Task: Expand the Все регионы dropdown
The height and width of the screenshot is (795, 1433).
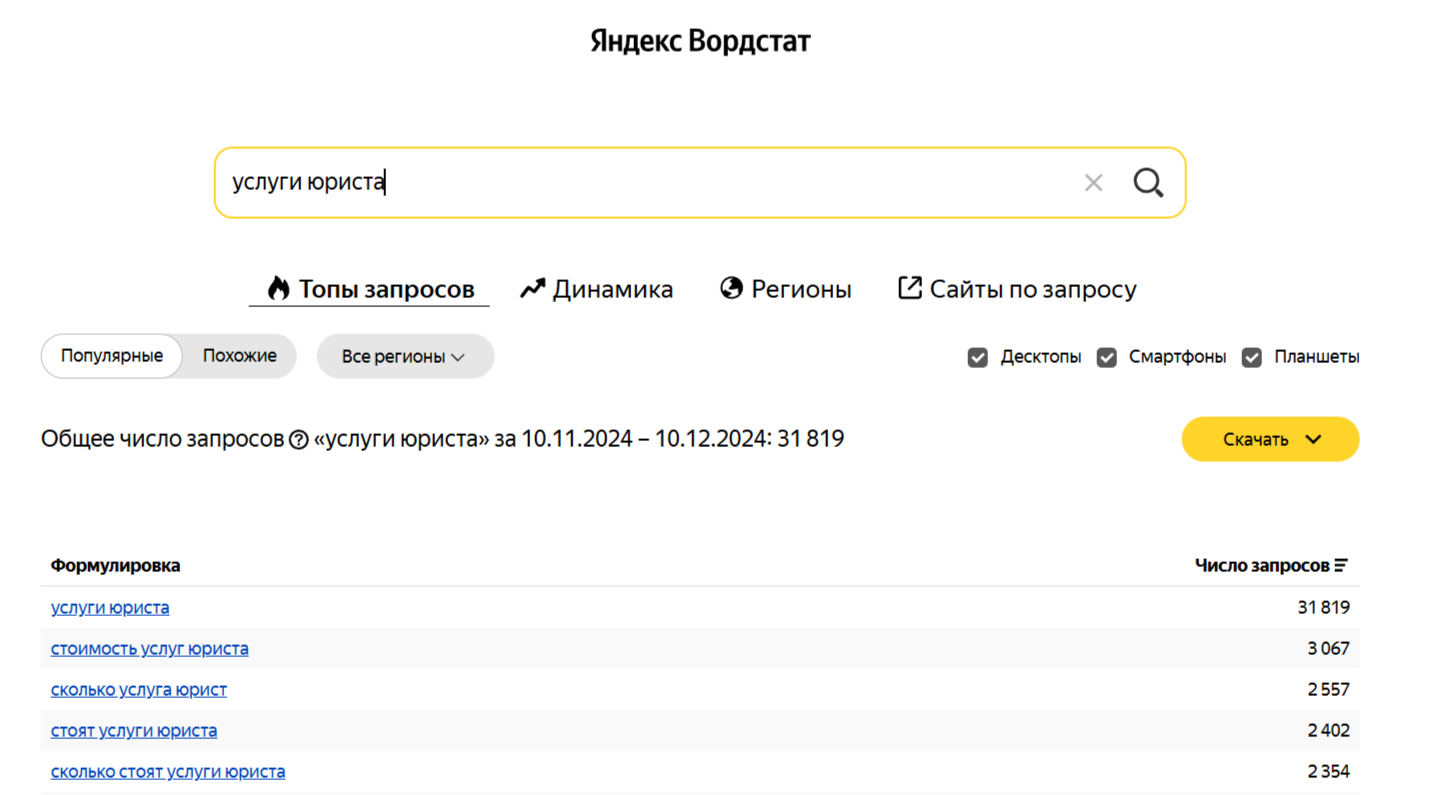Action: click(405, 356)
